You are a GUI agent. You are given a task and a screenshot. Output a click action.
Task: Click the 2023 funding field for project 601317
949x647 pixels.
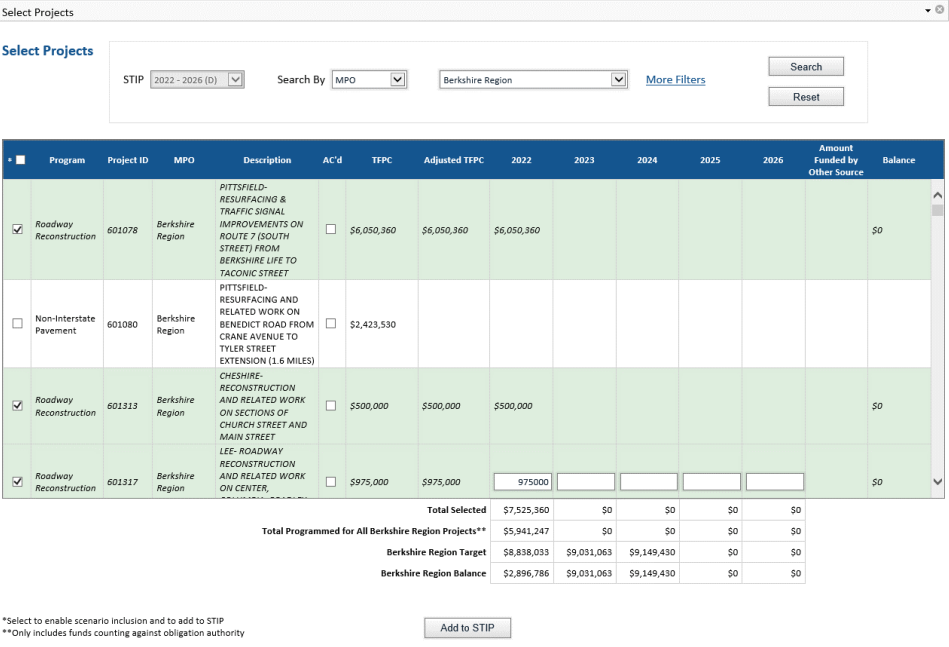[x=586, y=481]
